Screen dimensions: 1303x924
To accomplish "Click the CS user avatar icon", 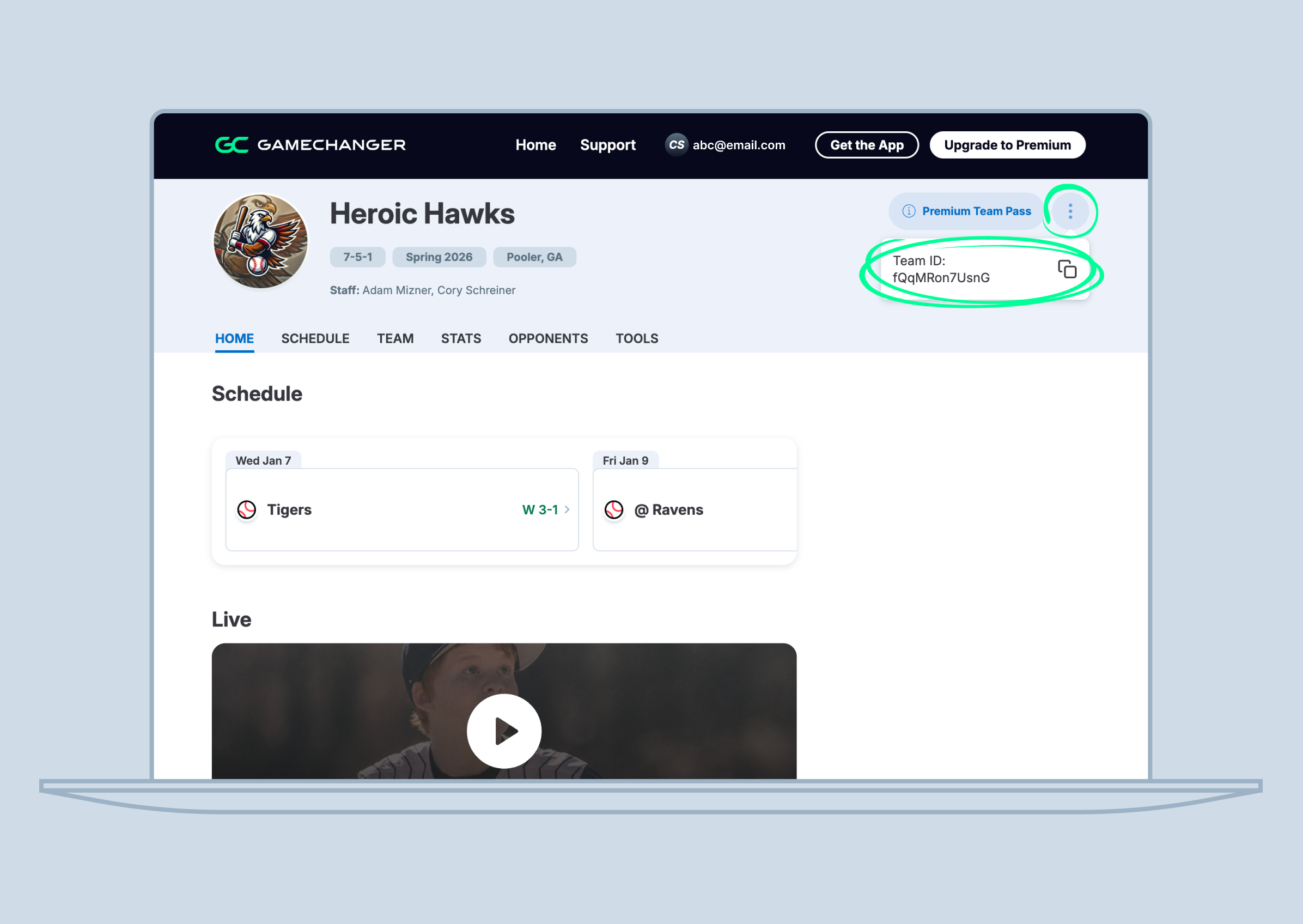I will click(x=676, y=145).
